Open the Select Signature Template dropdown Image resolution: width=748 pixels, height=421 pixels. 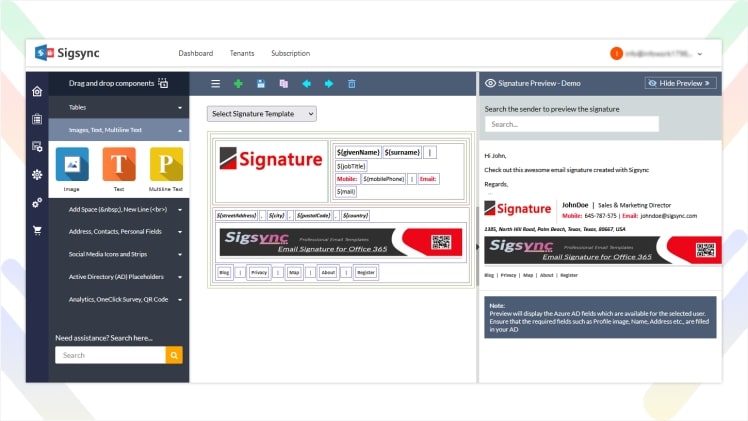tap(261, 113)
